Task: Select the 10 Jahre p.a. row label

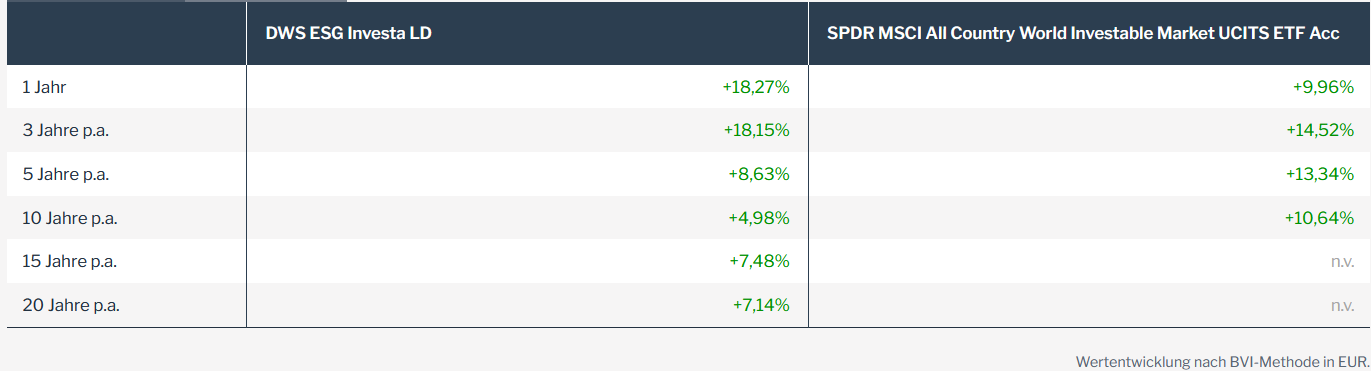Action: 70,218
